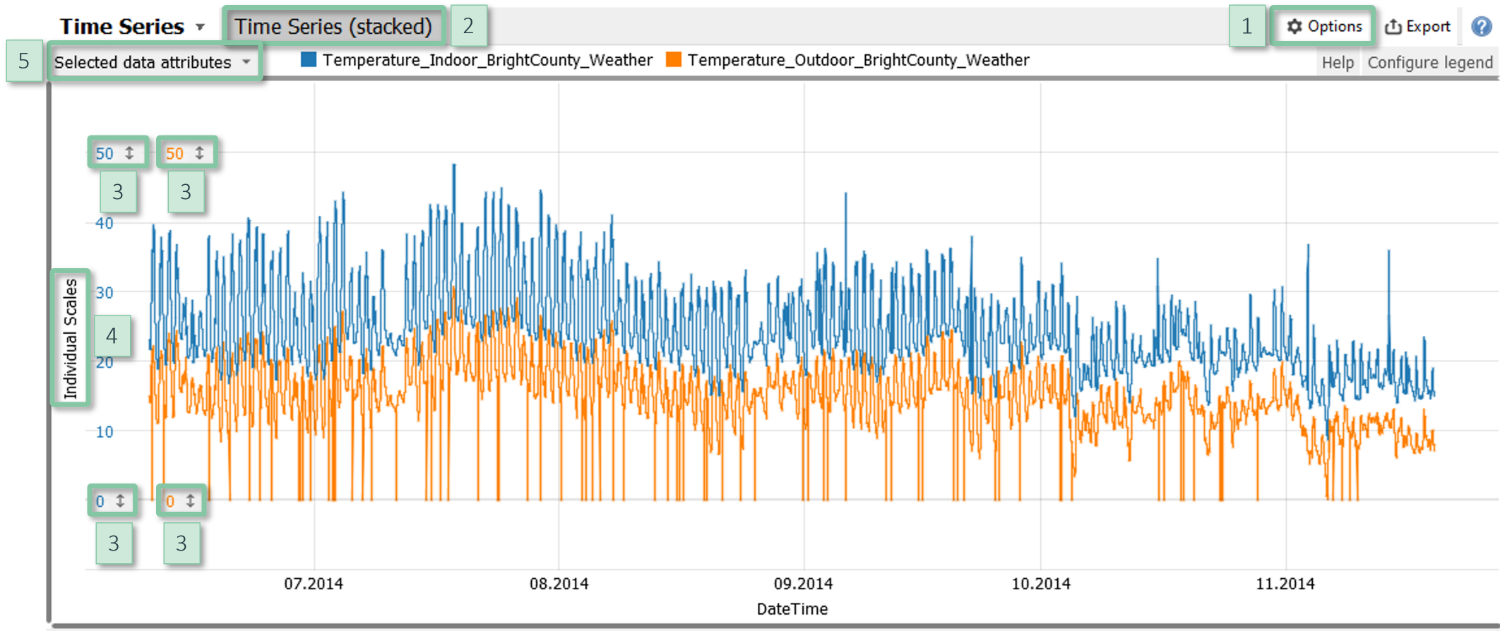This screenshot has height=631, width=1500.
Task: Select the 11.2014 x-axis tick label
Action: [x=1284, y=583]
